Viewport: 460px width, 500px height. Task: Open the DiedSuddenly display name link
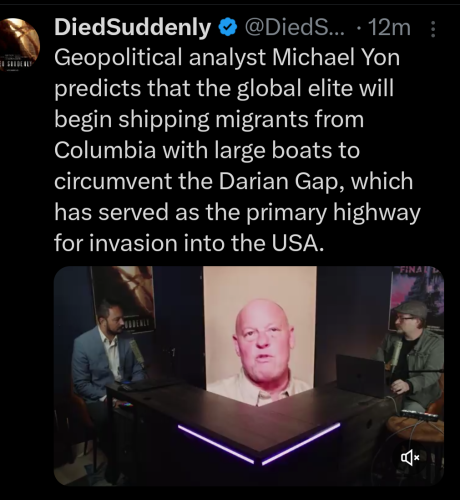[x=133, y=27]
